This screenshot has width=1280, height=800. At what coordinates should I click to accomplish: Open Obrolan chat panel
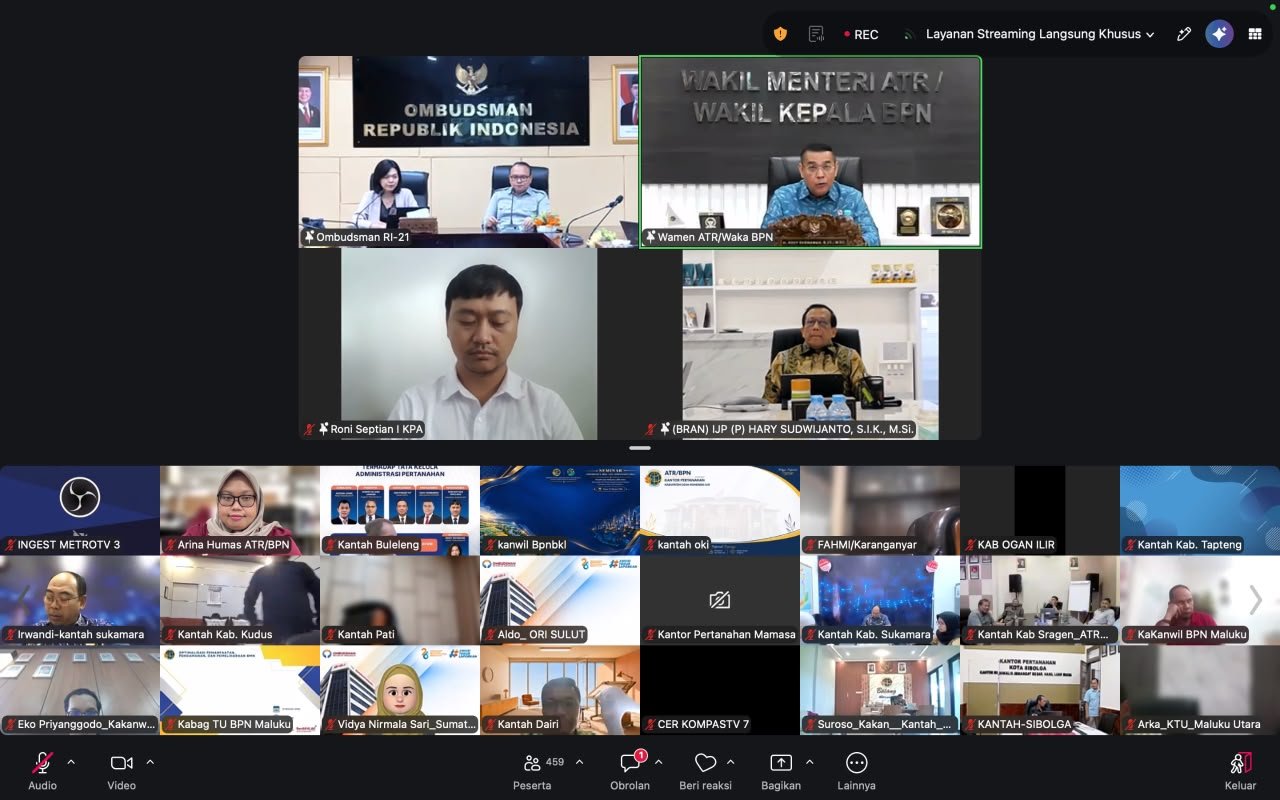click(630, 770)
